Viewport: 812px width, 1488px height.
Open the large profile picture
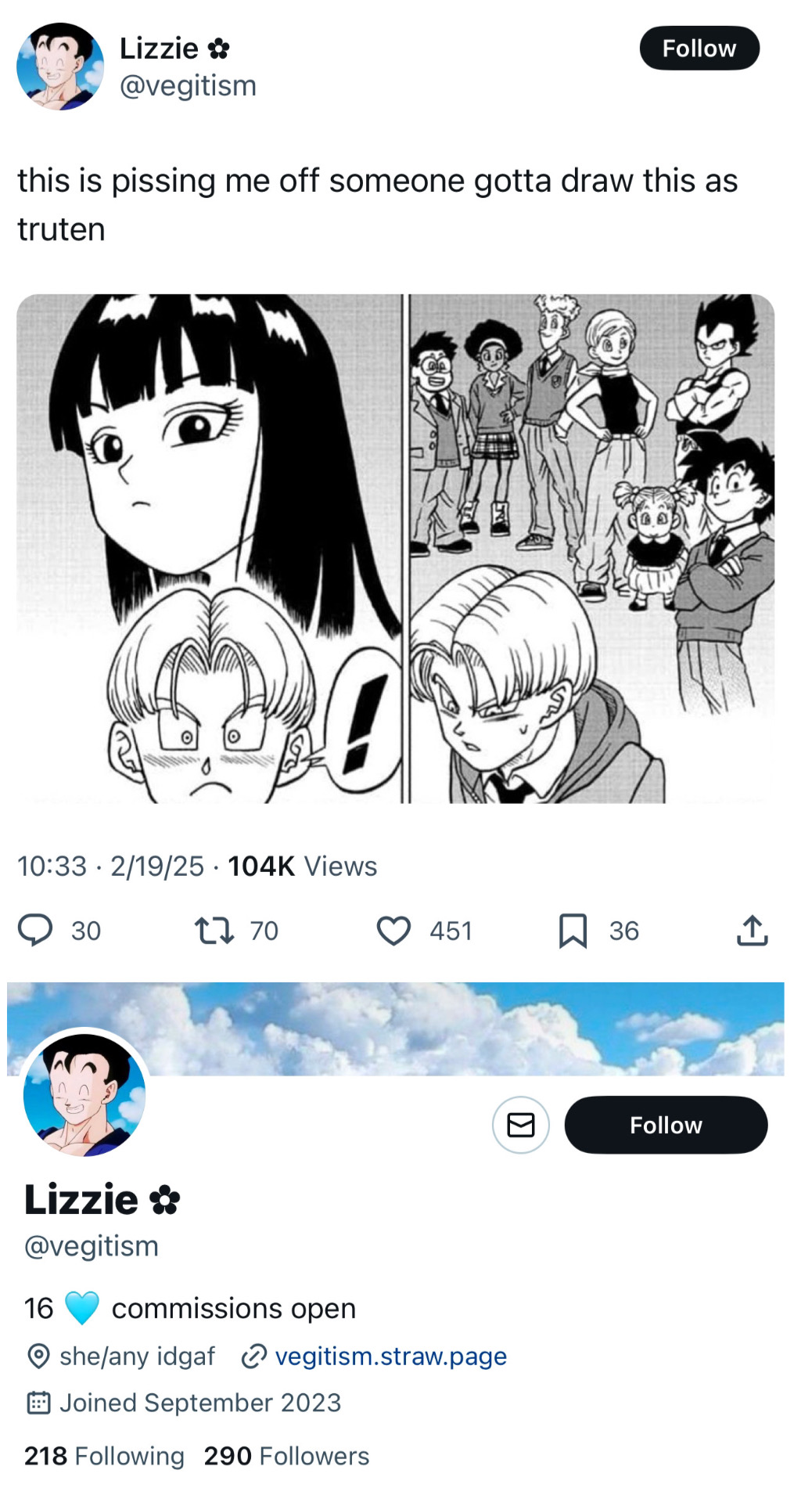point(84,1093)
